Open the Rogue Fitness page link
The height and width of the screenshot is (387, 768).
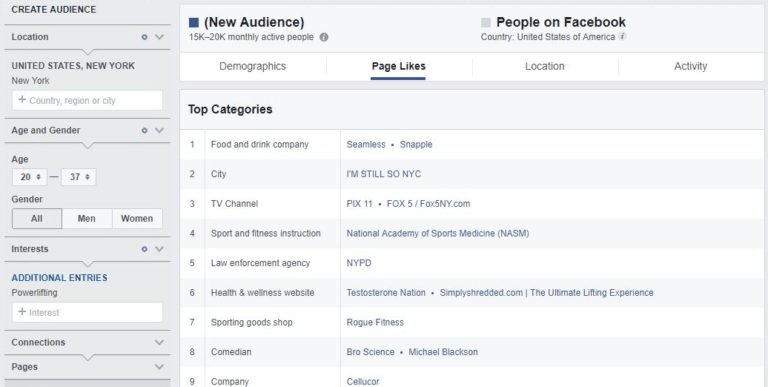[375, 322]
